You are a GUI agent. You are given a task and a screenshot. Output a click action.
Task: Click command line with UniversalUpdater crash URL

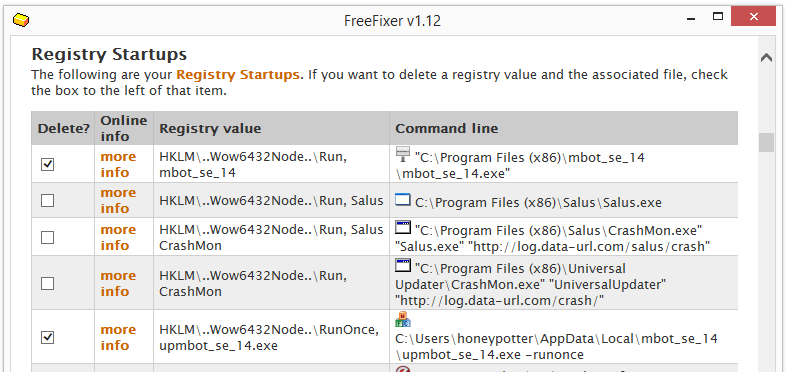coord(531,285)
